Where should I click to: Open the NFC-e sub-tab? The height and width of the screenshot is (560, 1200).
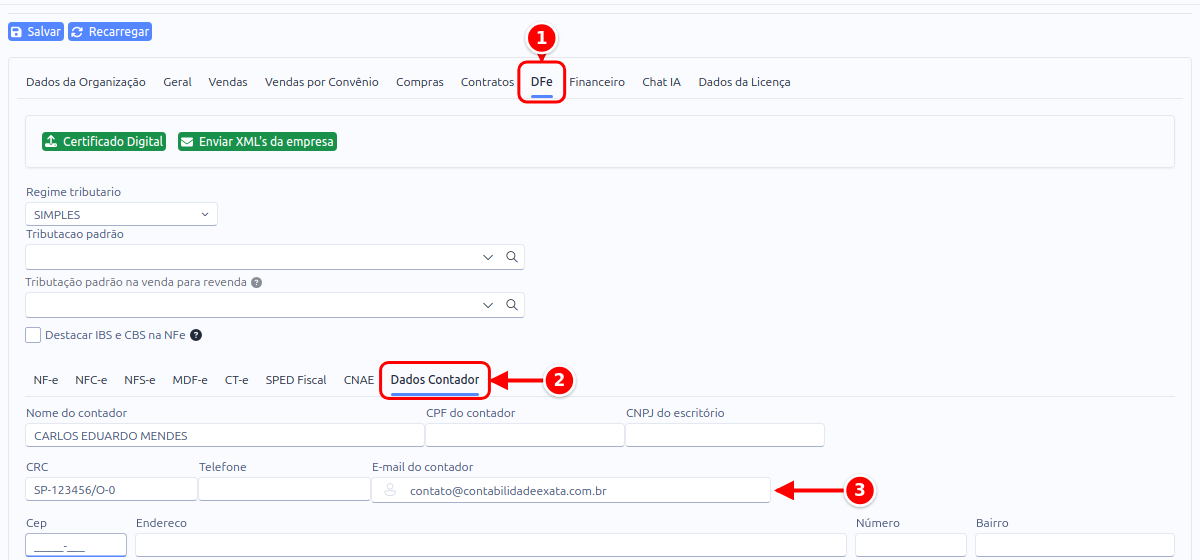point(91,380)
